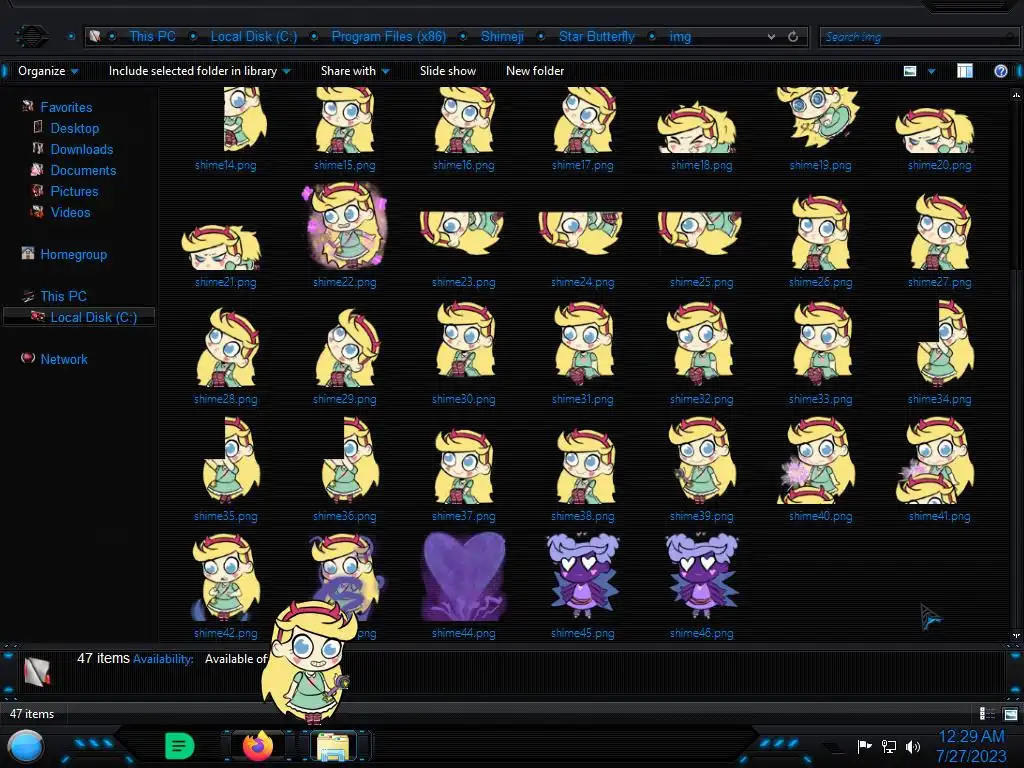The image size is (1024, 768).
Task: Click the shime16.png file name
Action: click(x=464, y=165)
